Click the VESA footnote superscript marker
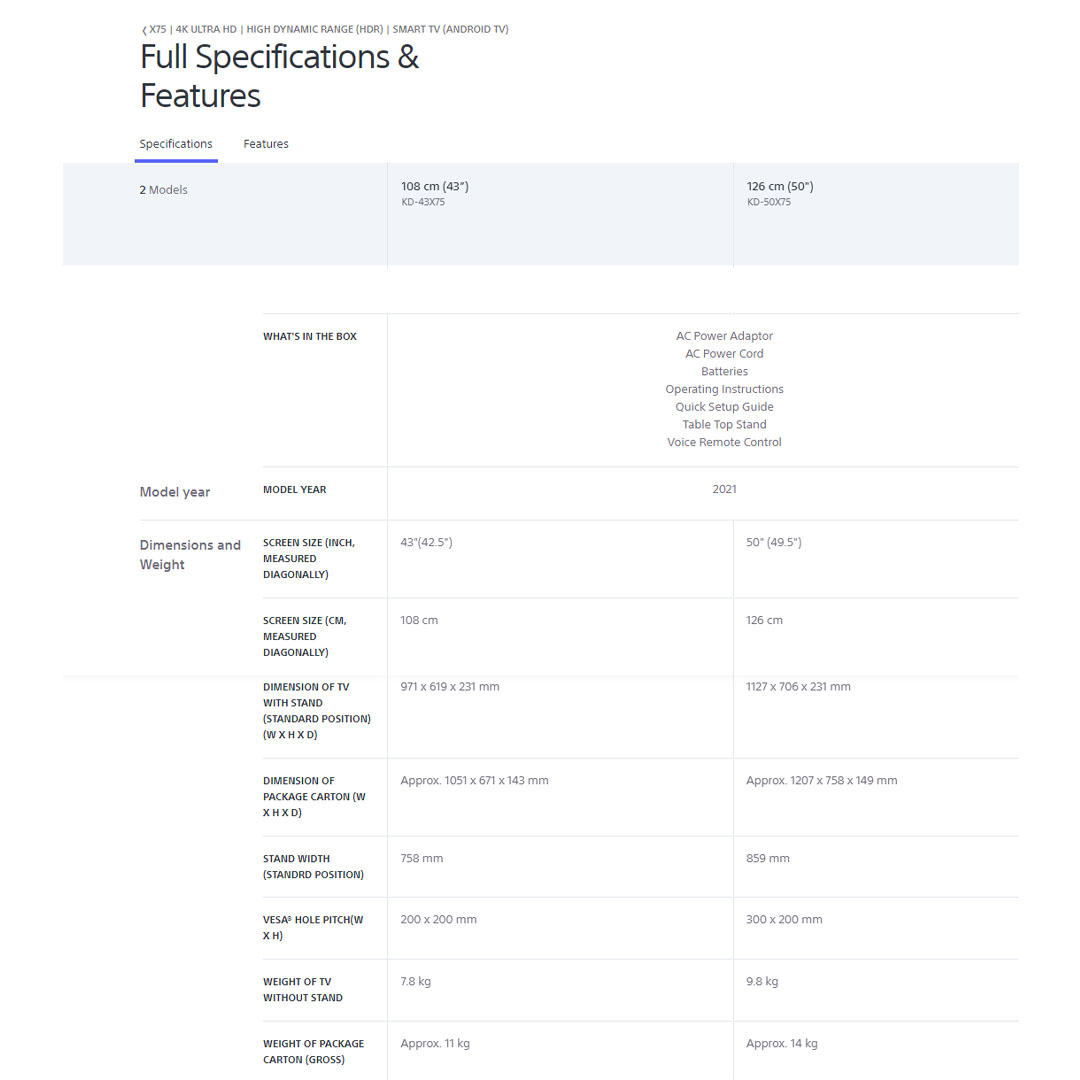This screenshot has height=1080, width=1080. pos(291,917)
